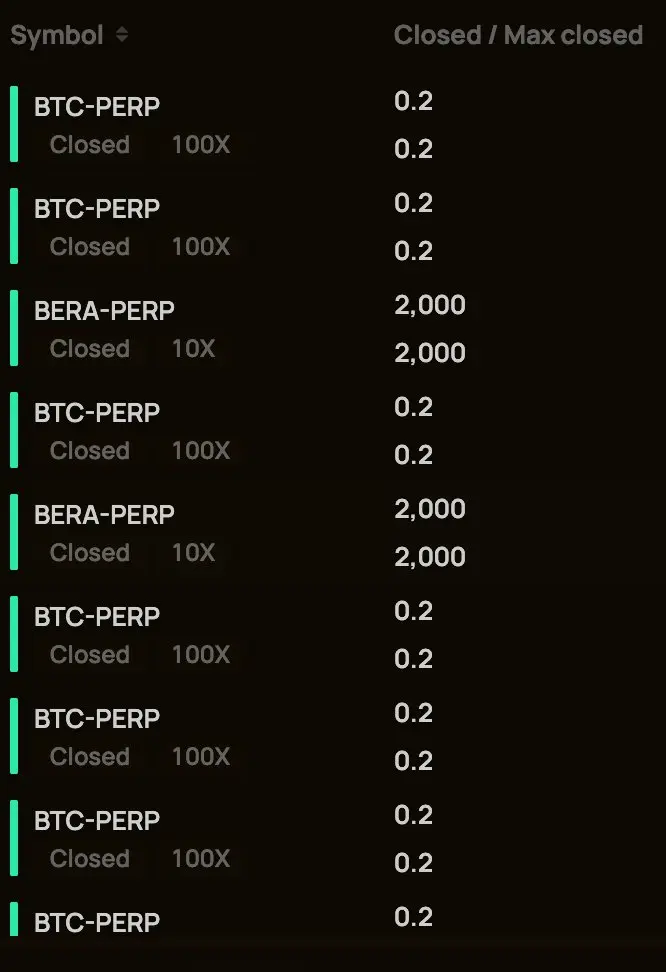Viewport: 666px width, 972px height.
Task: Click the Symbol column header label
Action: coord(56,36)
